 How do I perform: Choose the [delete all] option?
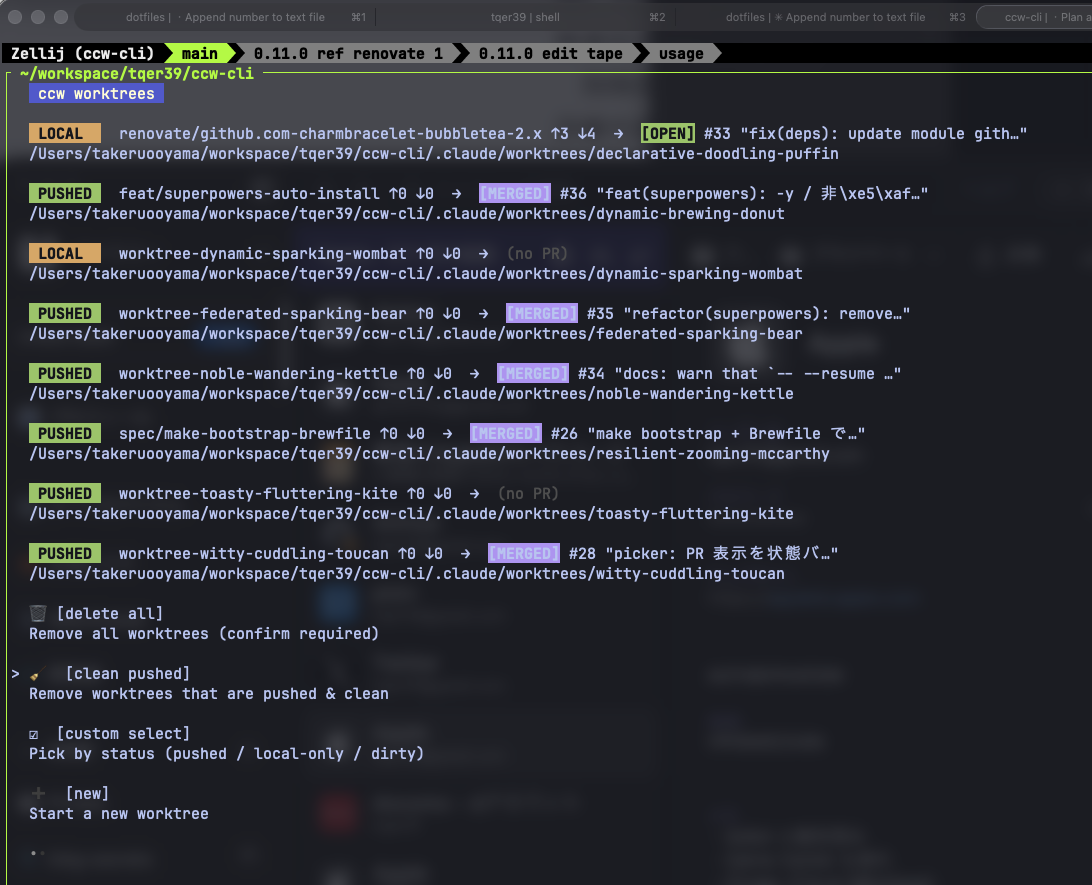coord(110,613)
